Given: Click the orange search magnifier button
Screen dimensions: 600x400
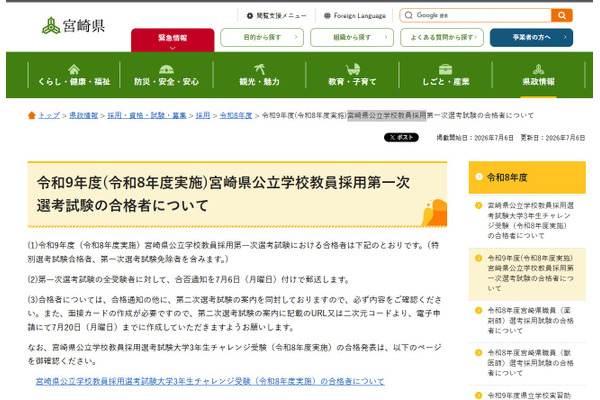Looking at the screenshot, I should pos(562,15).
